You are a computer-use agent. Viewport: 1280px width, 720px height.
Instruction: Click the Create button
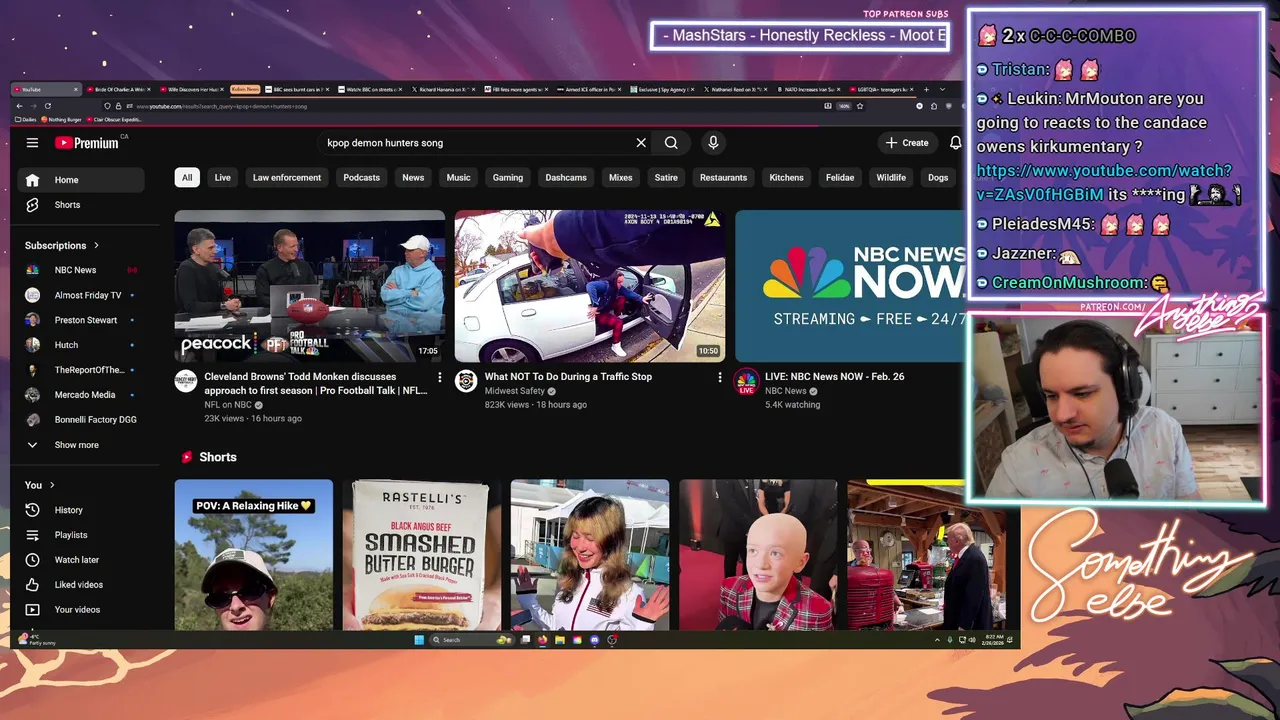pos(907,143)
